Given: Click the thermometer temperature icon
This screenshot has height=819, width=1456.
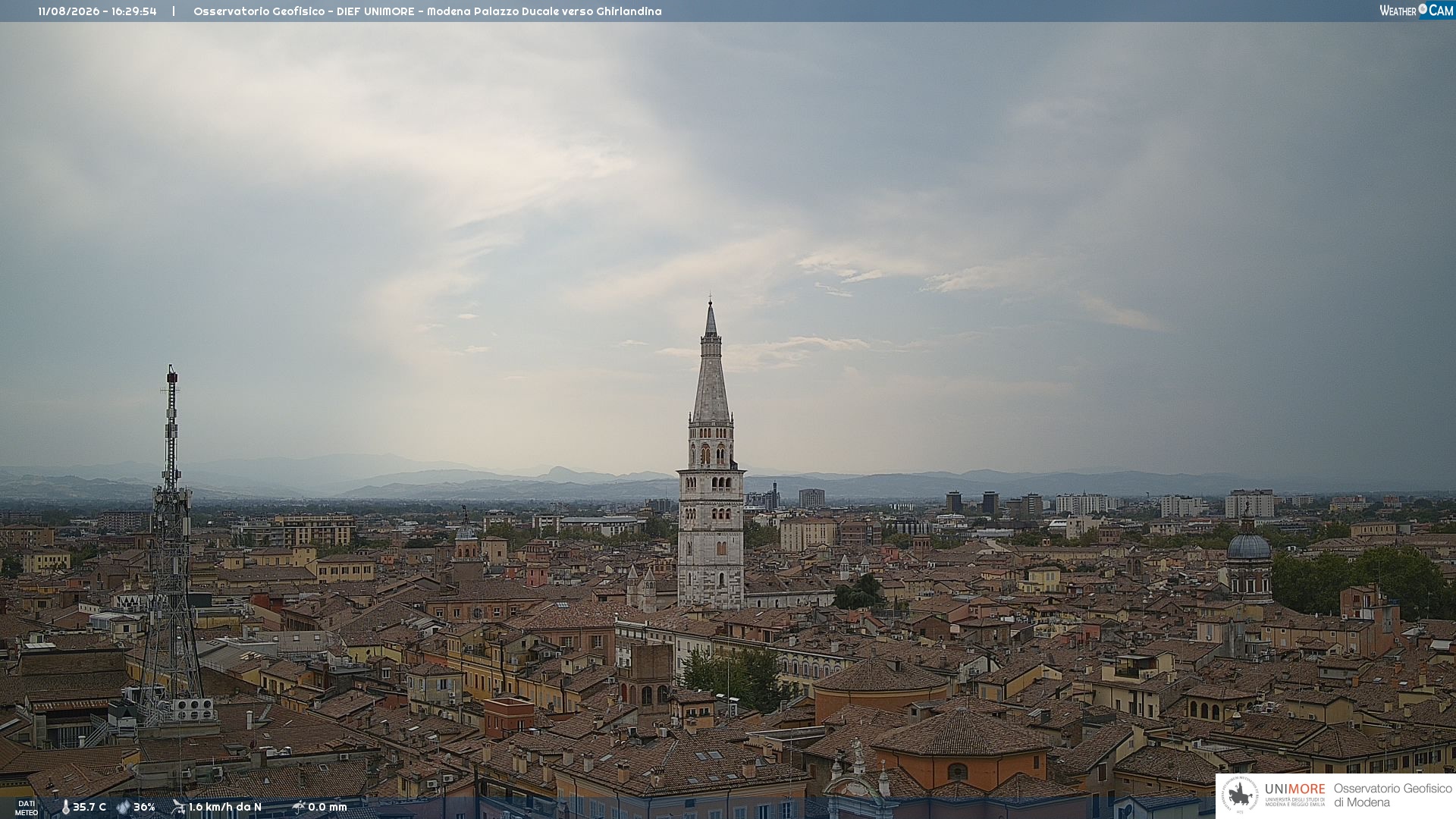Looking at the screenshot, I should 65,808.
